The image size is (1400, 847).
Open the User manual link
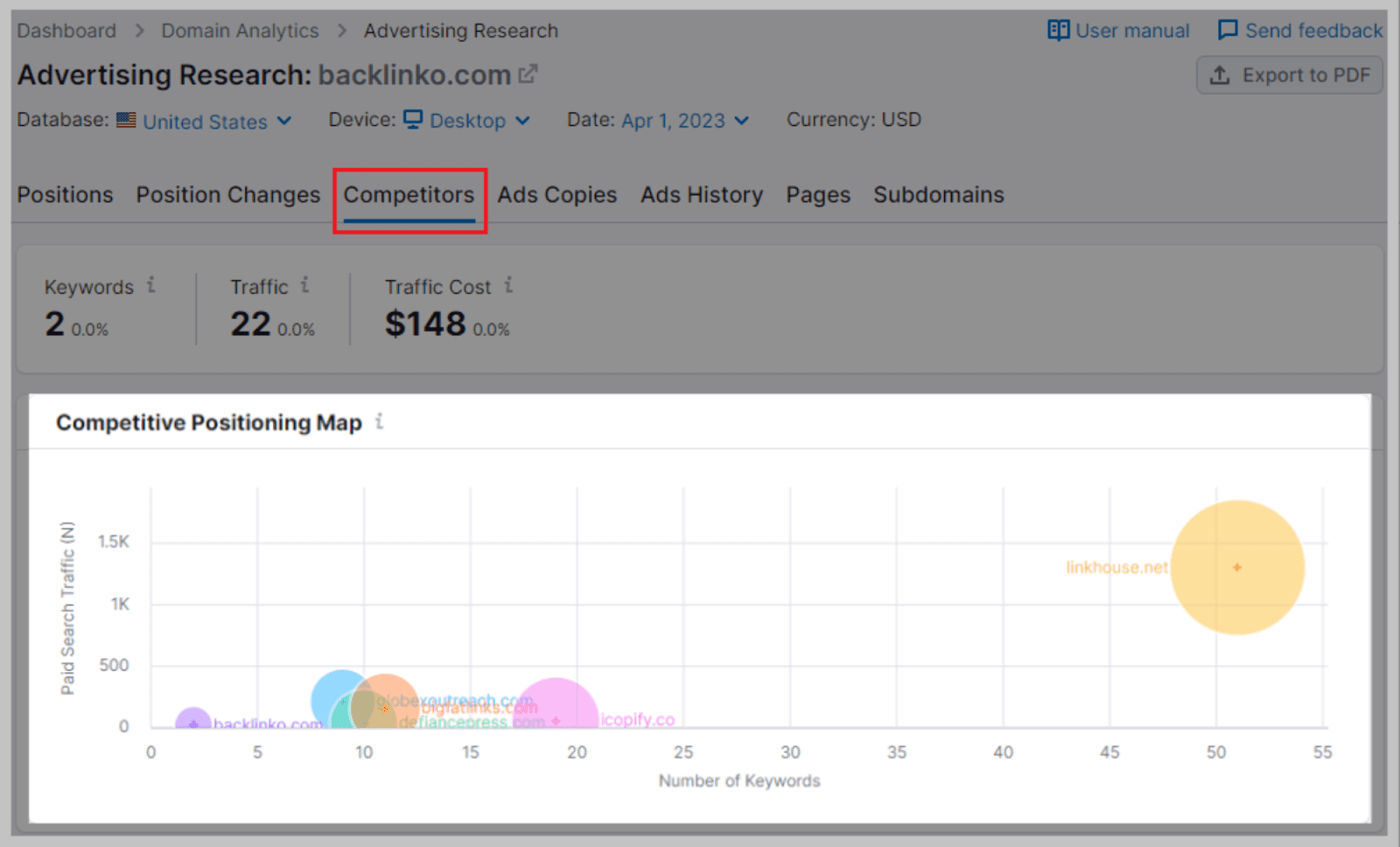coord(1132,31)
